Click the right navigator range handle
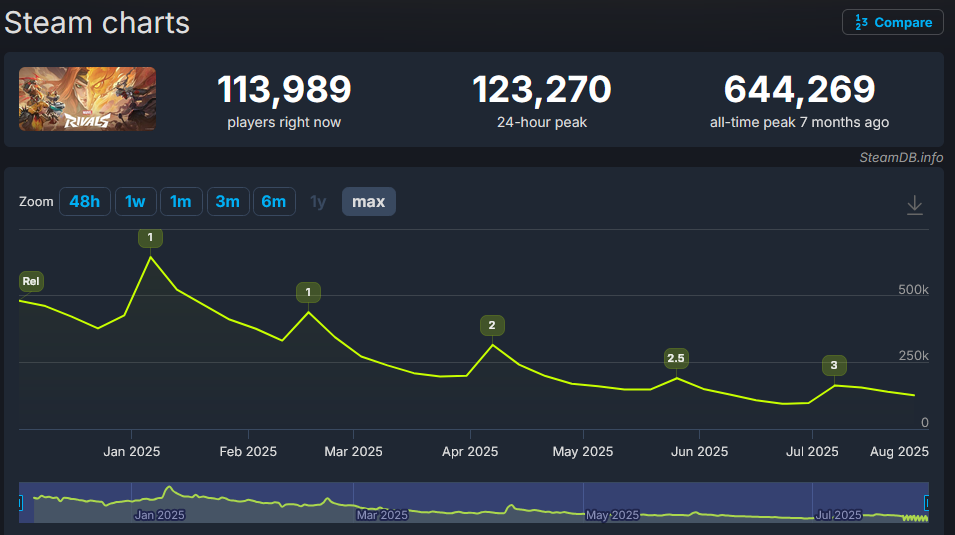This screenshot has width=955, height=535. pos(926,503)
